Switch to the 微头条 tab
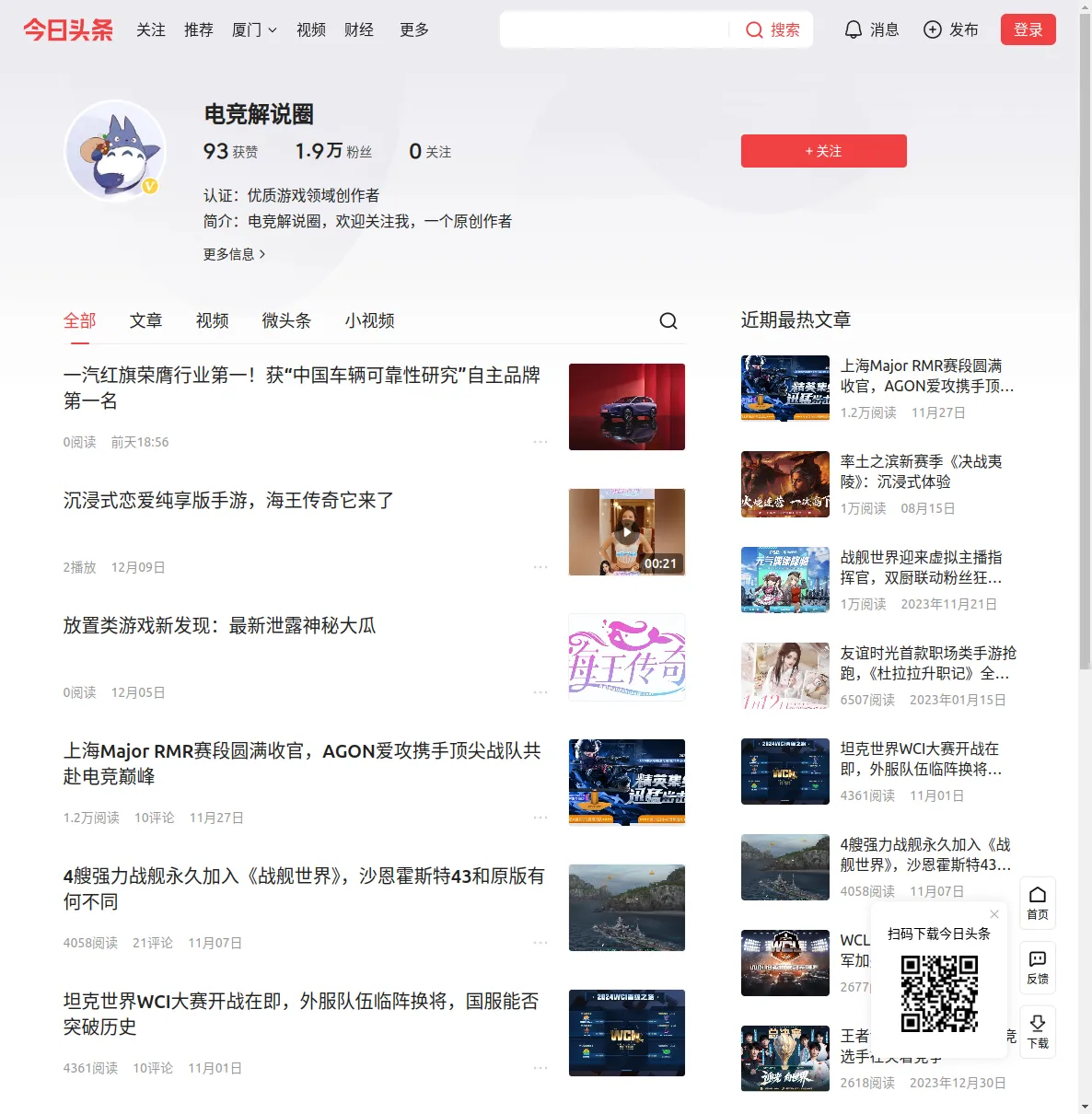The height and width of the screenshot is (1114, 1092). point(287,320)
